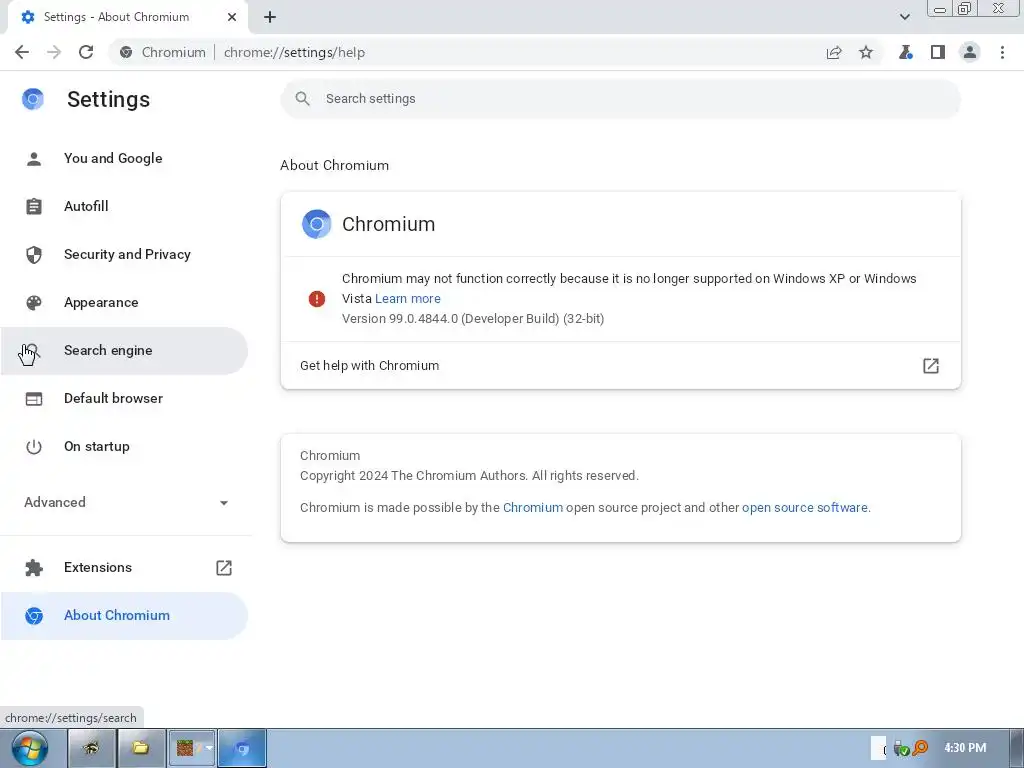Open Default browser settings
This screenshot has height=768, width=1024.
tap(124, 398)
